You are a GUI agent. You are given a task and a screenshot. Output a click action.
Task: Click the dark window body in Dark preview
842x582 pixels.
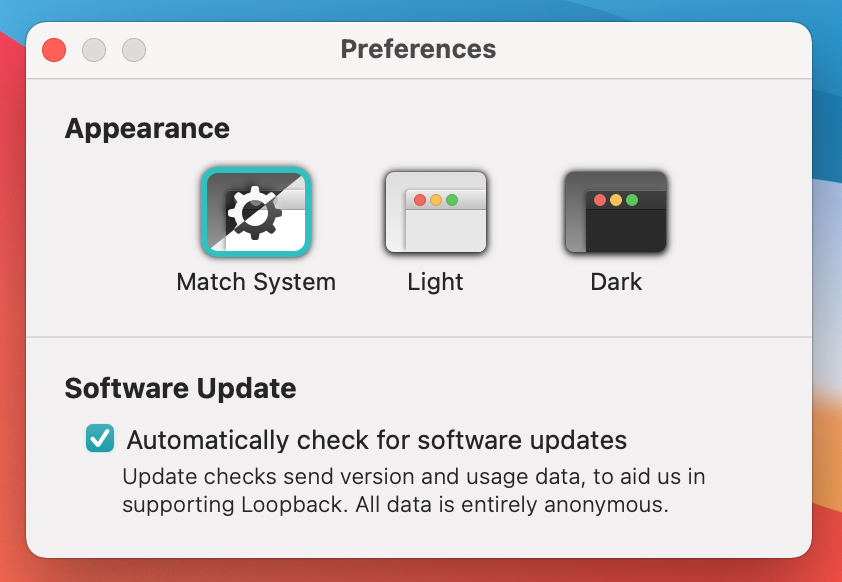tap(626, 230)
